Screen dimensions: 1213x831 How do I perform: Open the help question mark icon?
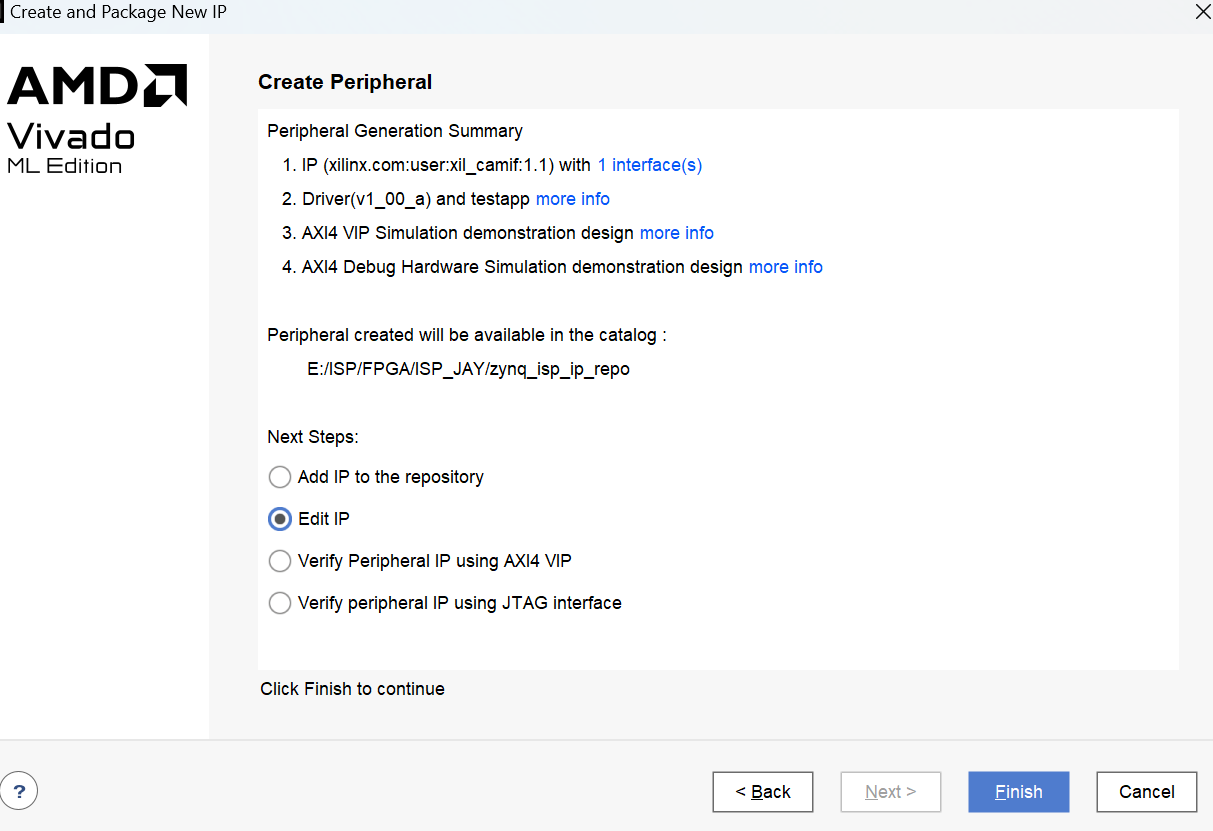(x=20, y=791)
